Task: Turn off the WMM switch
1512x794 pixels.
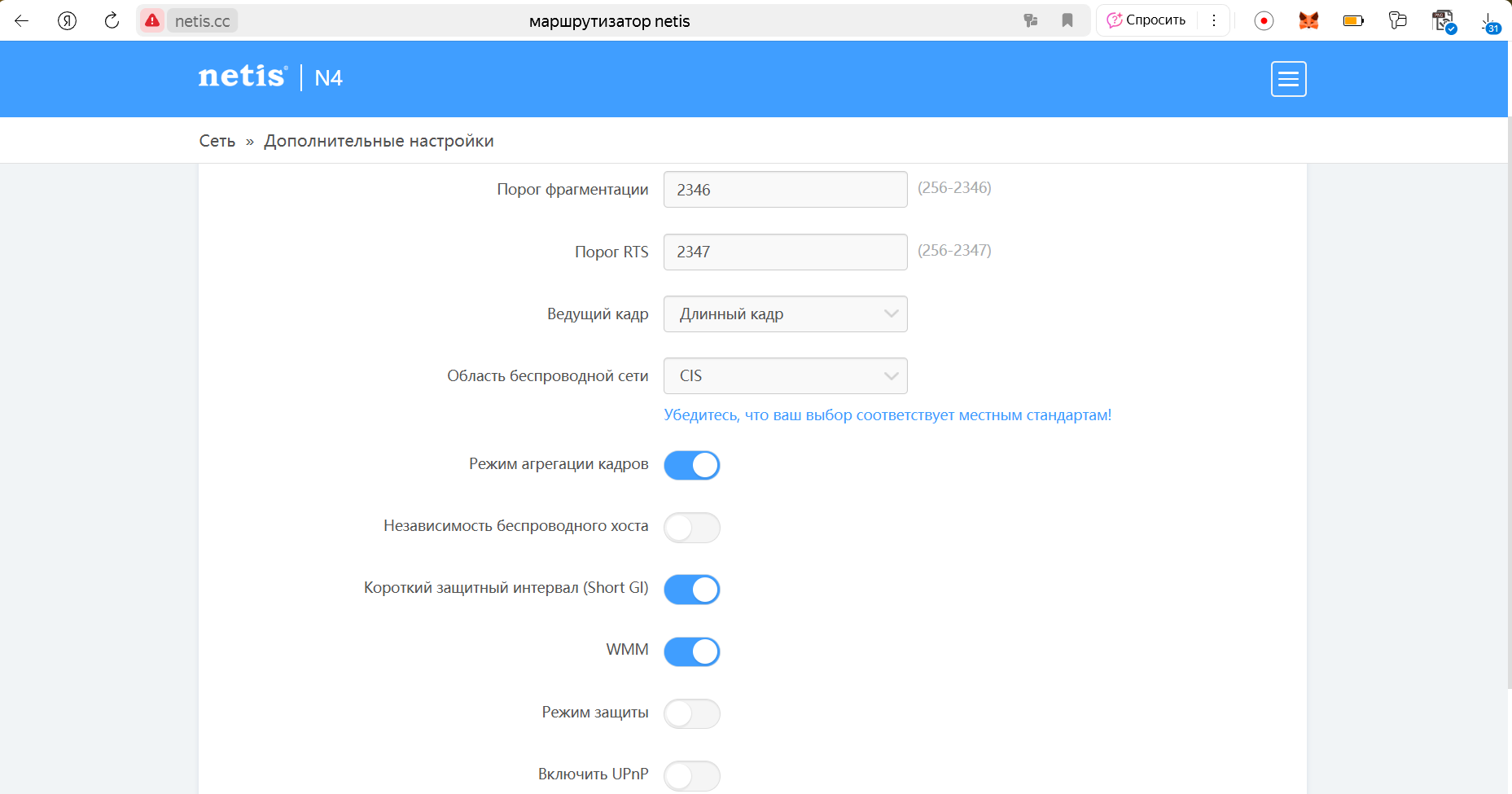Action: pos(692,651)
